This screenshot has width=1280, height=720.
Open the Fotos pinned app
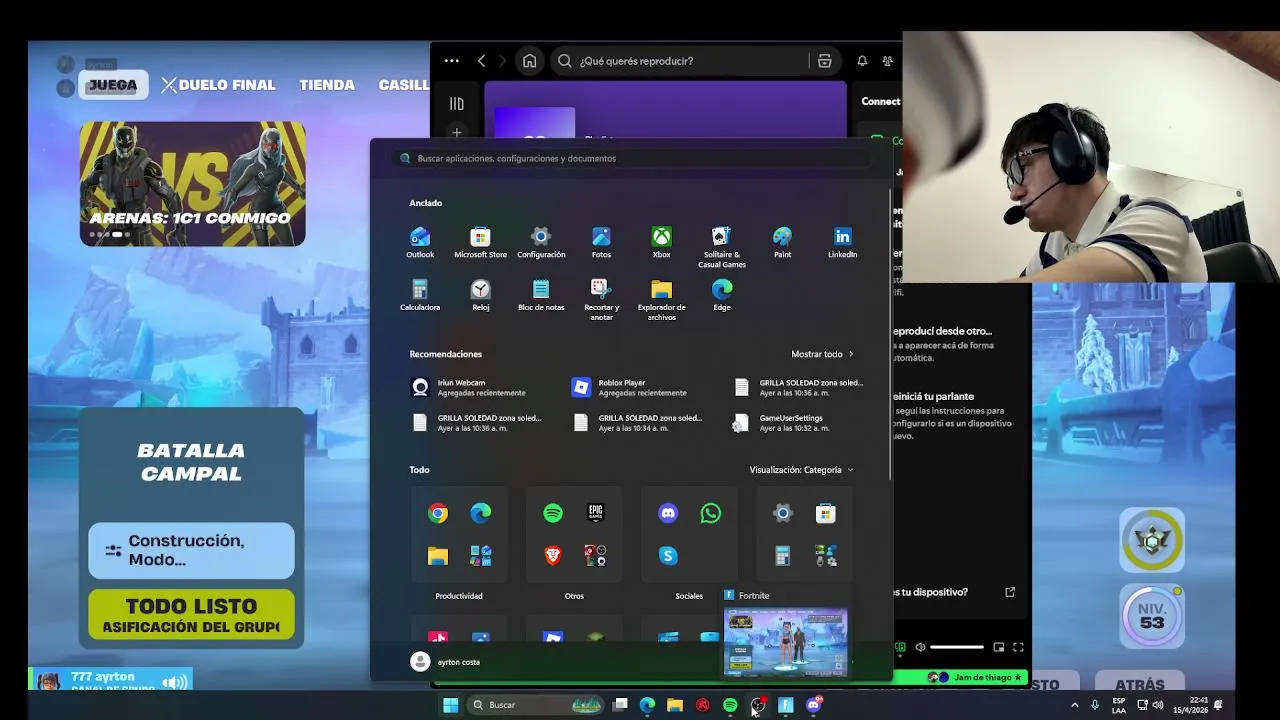(x=601, y=242)
